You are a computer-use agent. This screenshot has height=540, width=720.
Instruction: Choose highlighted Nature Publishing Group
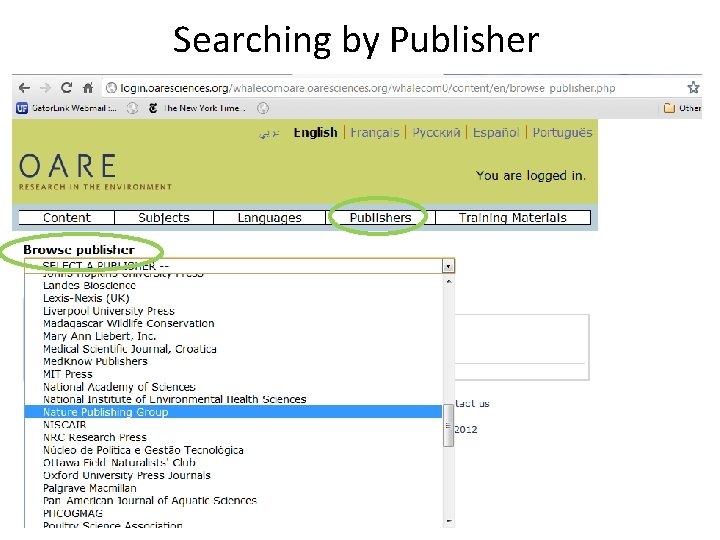pos(233,412)
